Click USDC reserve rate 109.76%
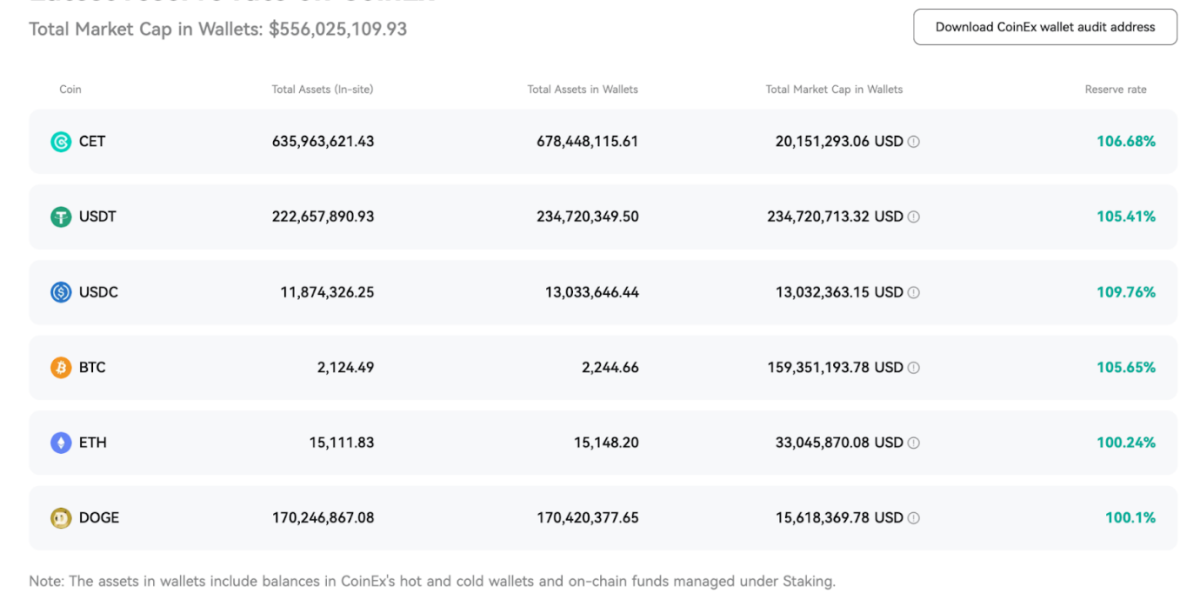 pyautogui.click(x=1126, y=292)
